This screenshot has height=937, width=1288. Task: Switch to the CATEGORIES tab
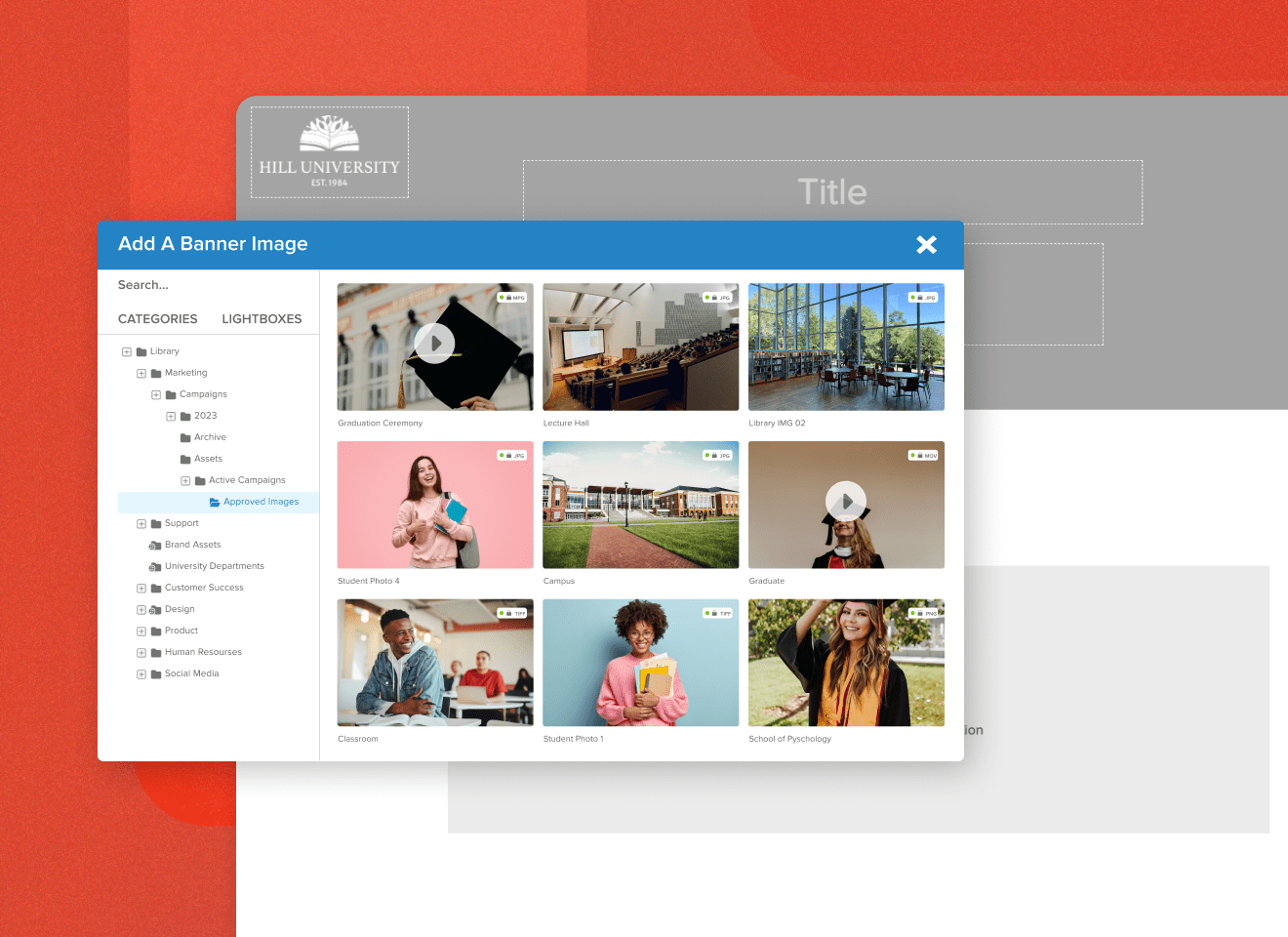pyautogui.click(x=158, y=319)
